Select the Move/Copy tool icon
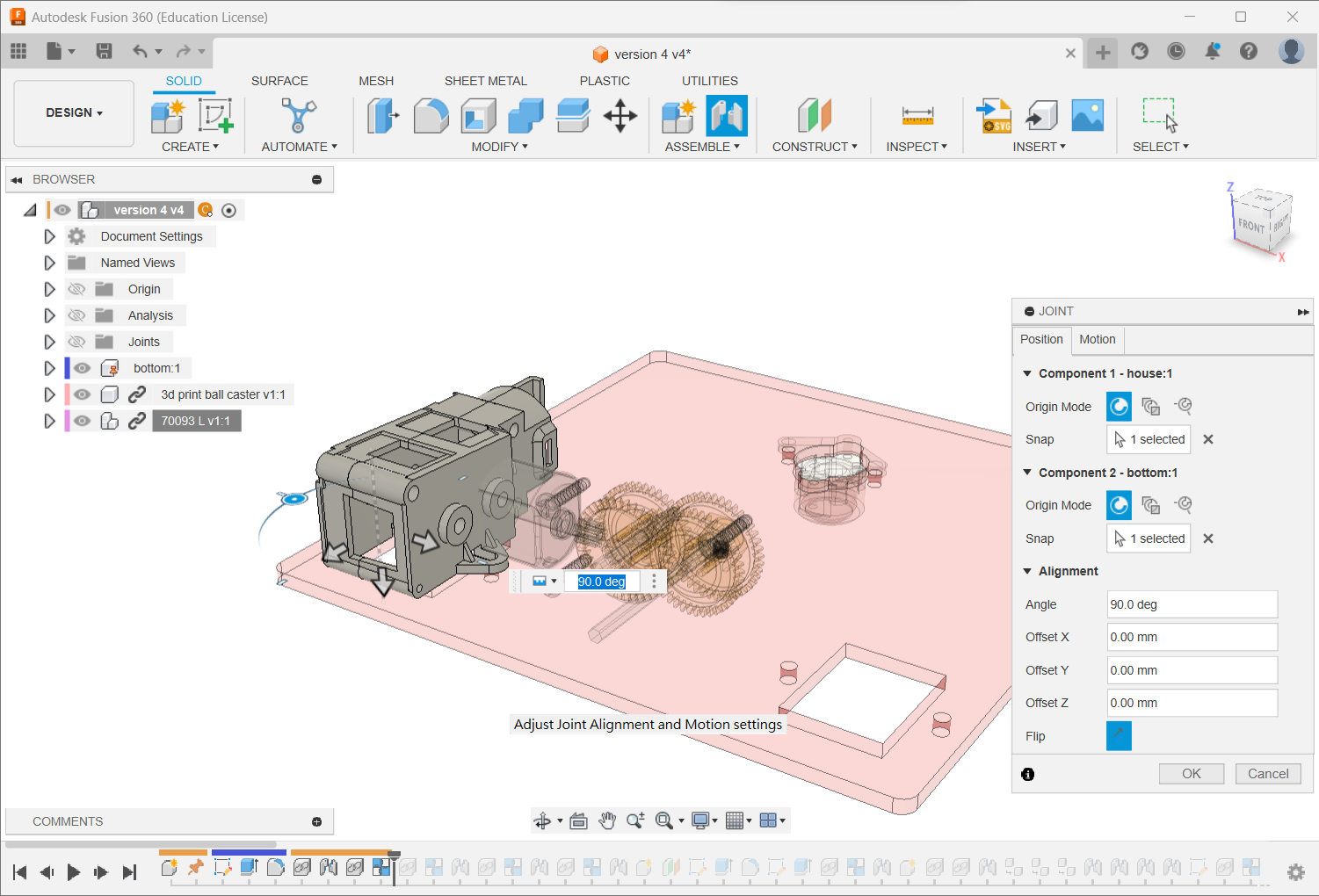 tap(620, 116)
